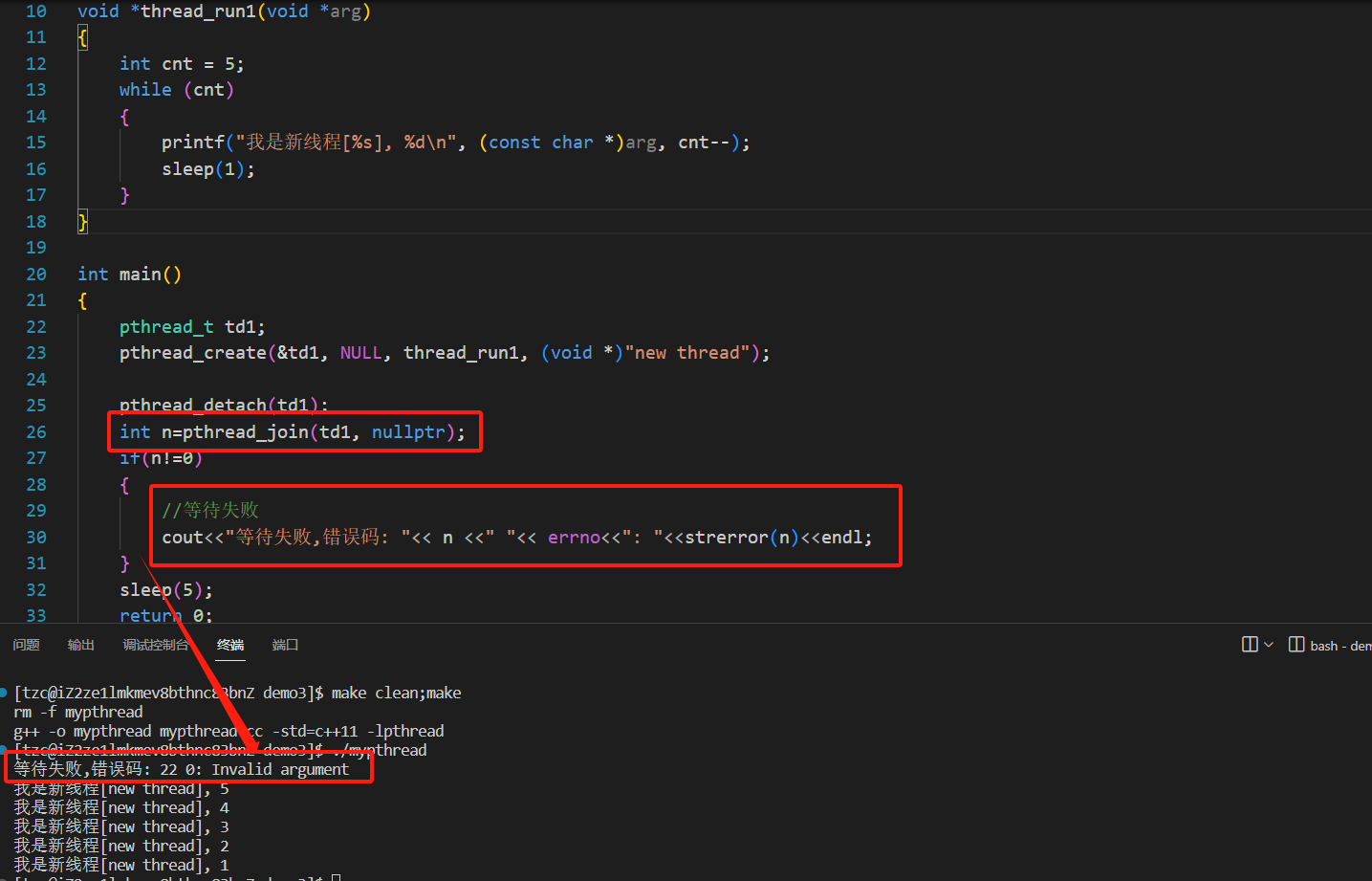Click the 'strerror' function call
Image resolution: width=1372 pixels, height=881 pixels.
[727, 538]
